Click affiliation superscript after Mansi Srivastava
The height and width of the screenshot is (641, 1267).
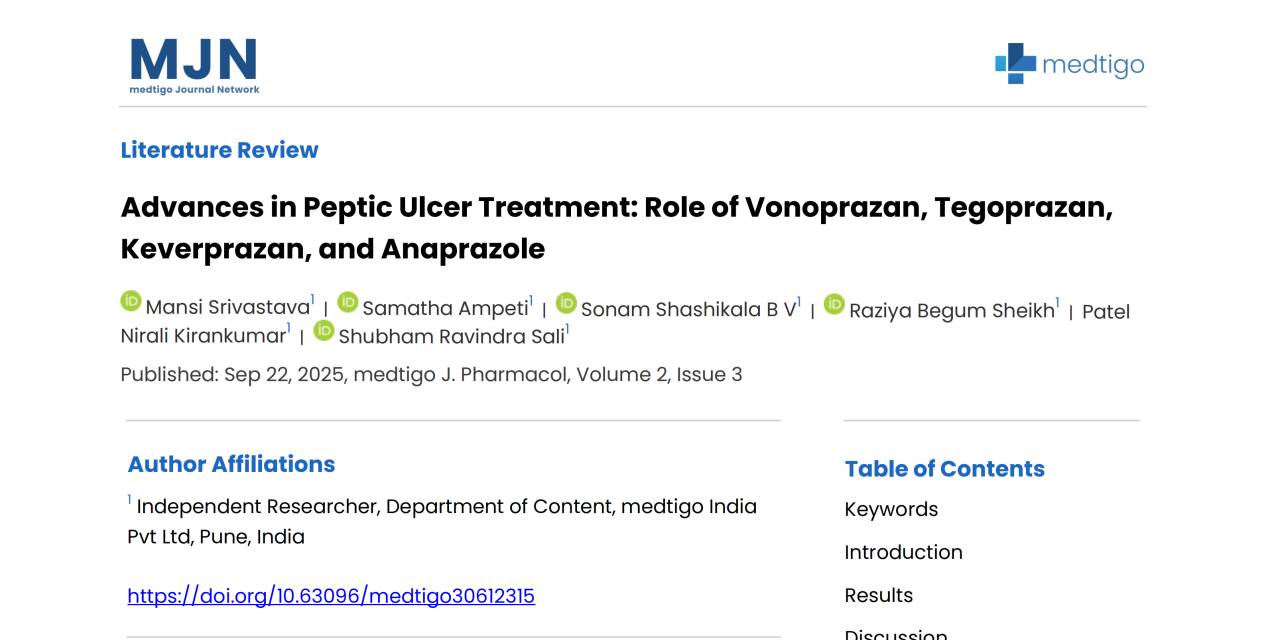pos(313,299)
